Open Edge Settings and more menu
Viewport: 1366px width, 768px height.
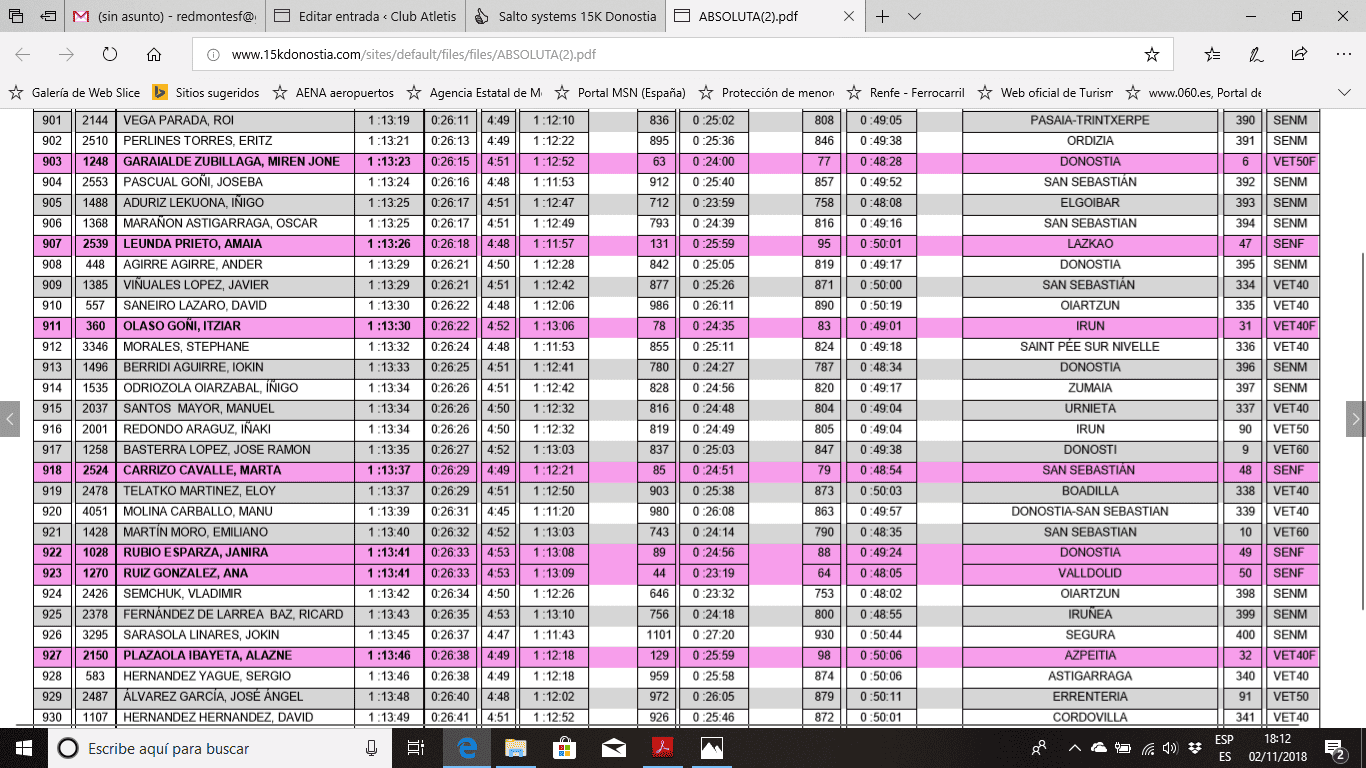click(x=1342, y=55)
